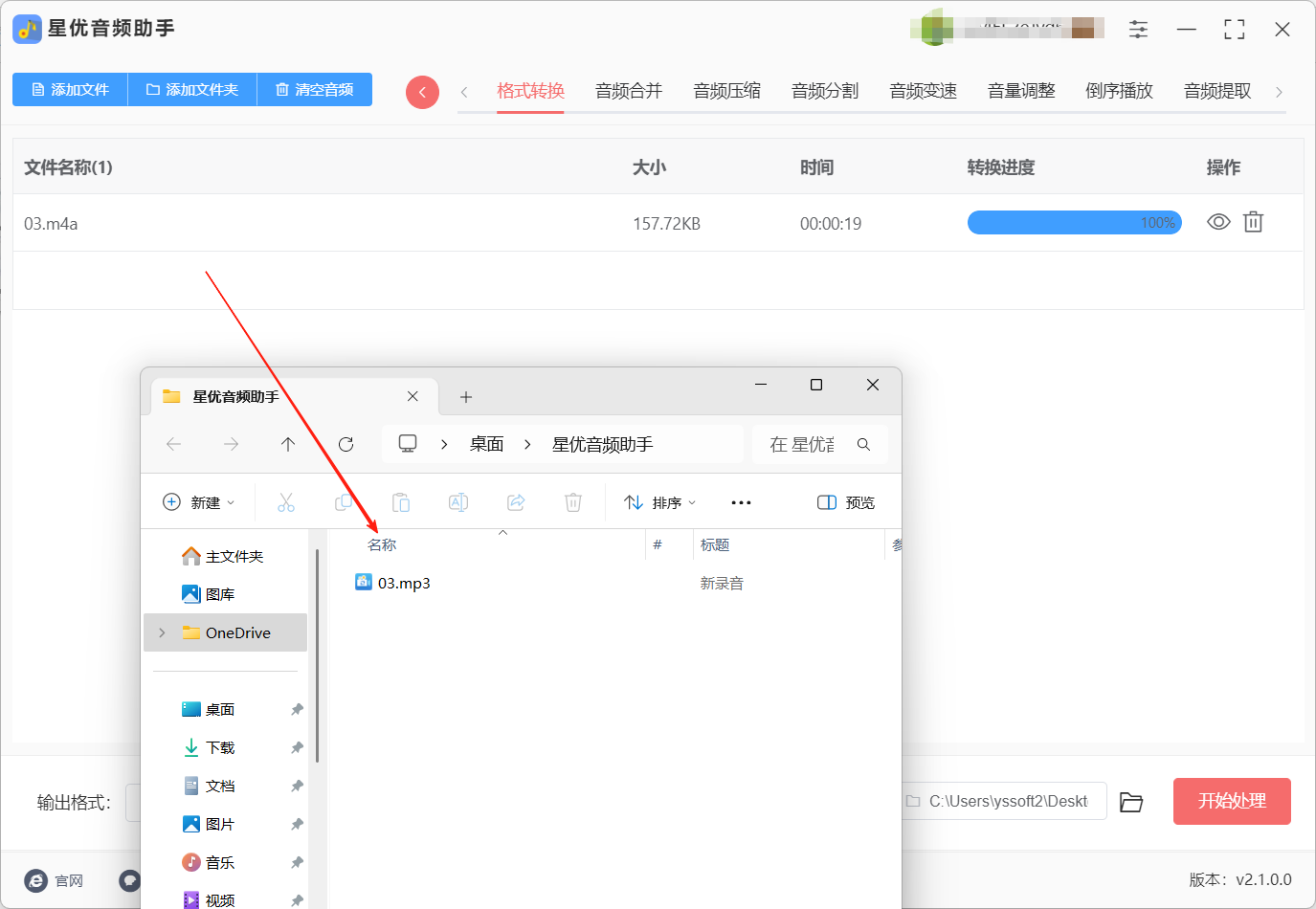
Task: Sort by the 标题 column header
Action: [x=715, y=544]
